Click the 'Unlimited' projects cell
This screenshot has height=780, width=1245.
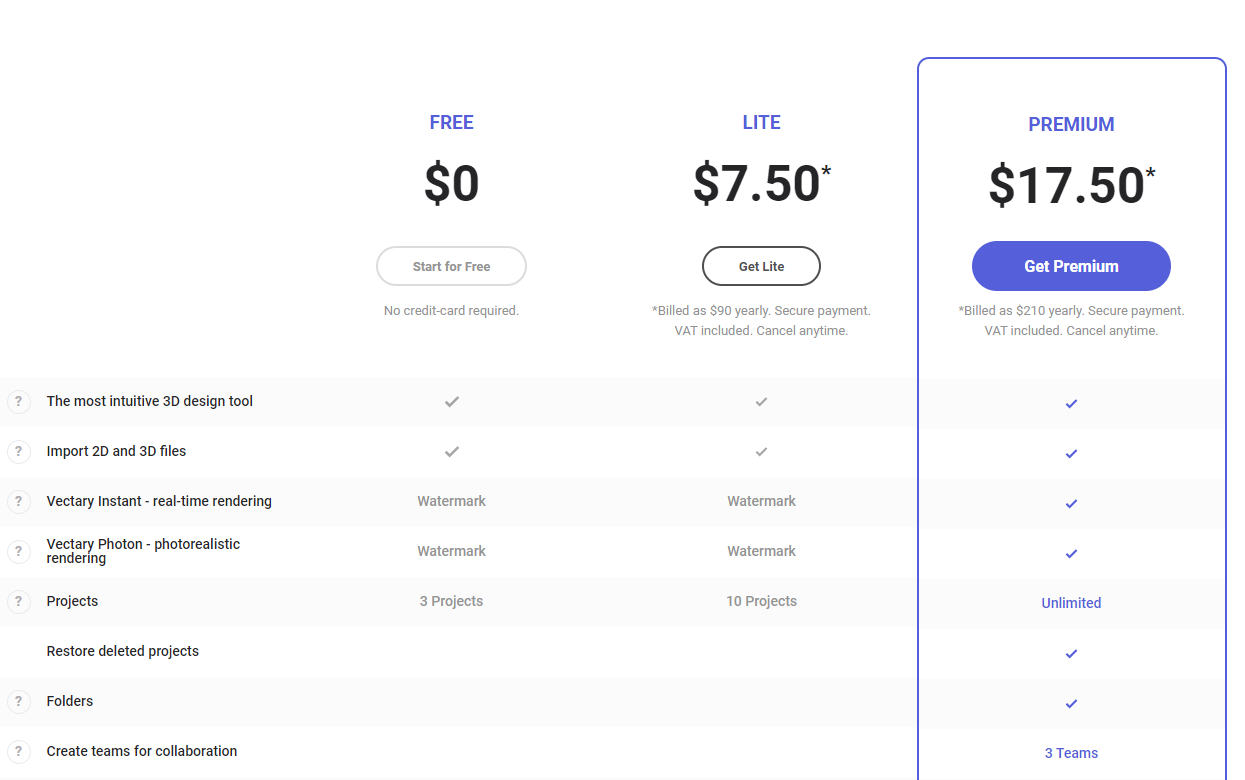tap(1071, 603)
